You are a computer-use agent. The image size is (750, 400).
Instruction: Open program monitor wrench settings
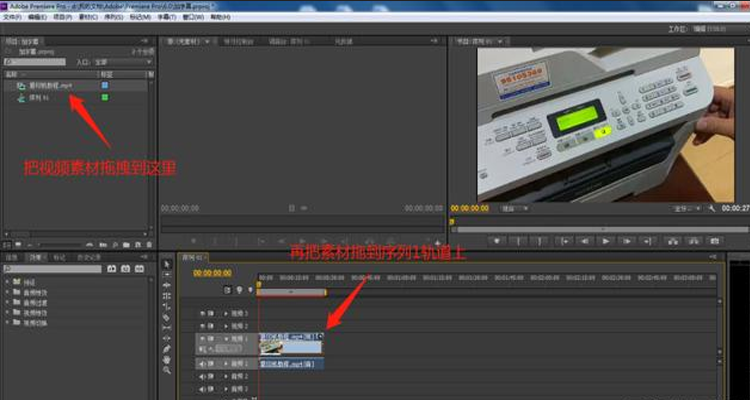[711, 209]
